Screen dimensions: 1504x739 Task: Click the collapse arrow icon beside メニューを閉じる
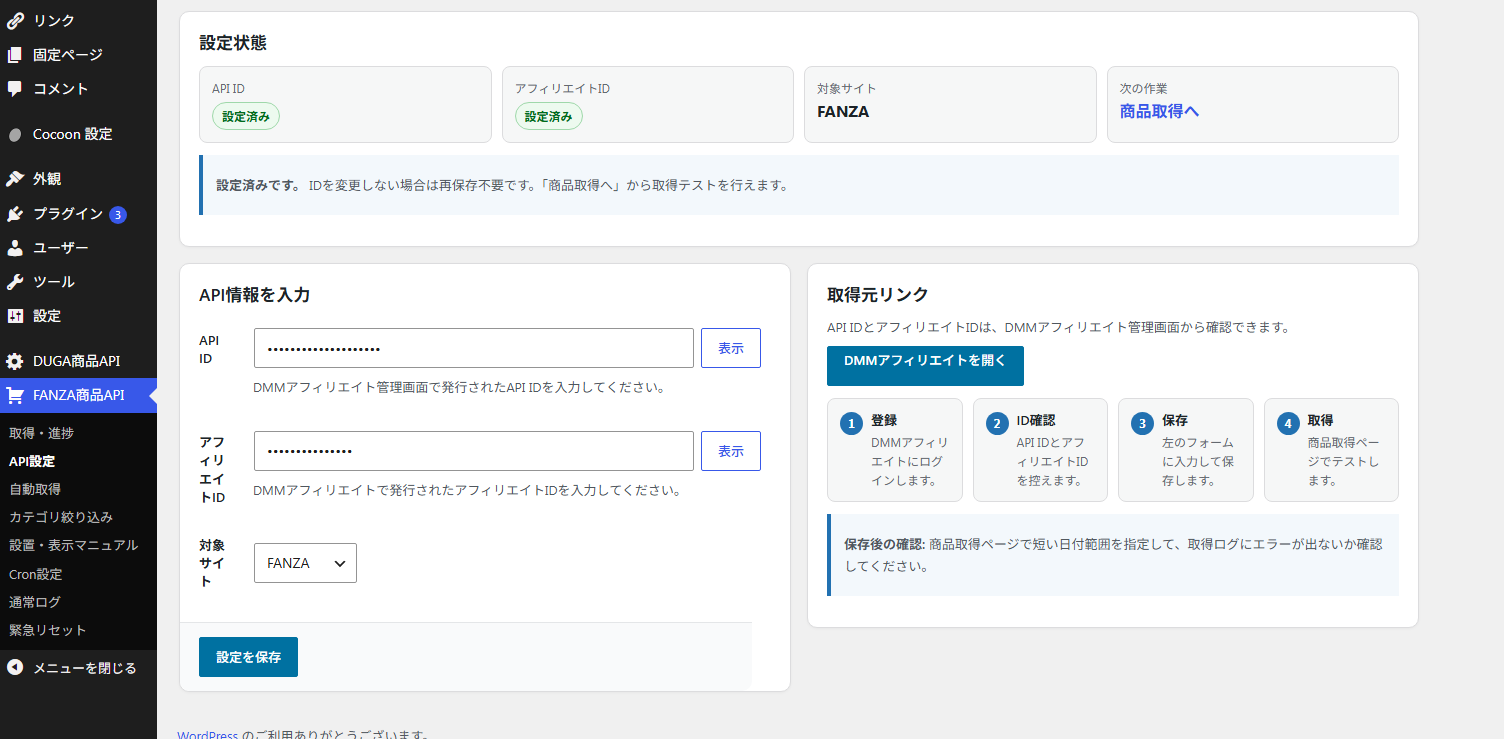point(15,667)
